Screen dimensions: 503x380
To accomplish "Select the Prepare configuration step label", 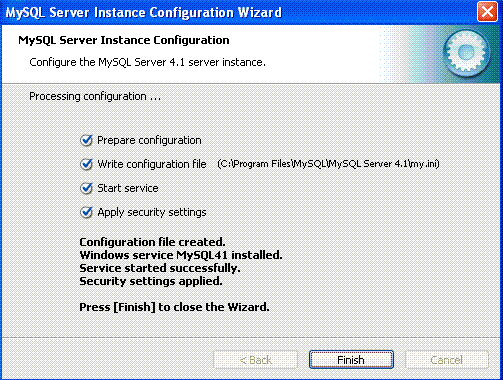I will pyautogui.click(x=149, y=140).
